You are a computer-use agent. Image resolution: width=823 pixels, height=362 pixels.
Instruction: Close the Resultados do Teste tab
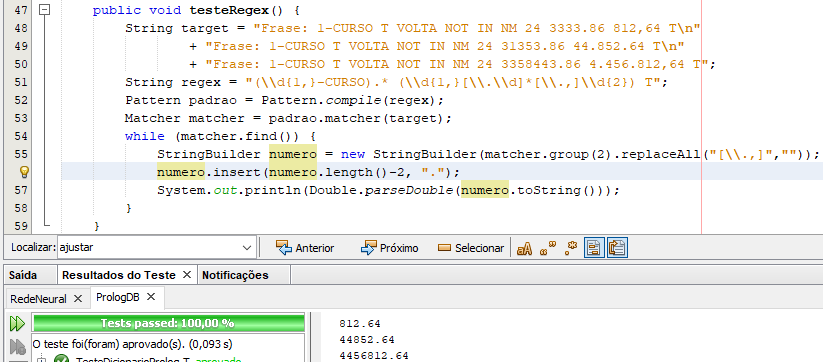point(187,275)
